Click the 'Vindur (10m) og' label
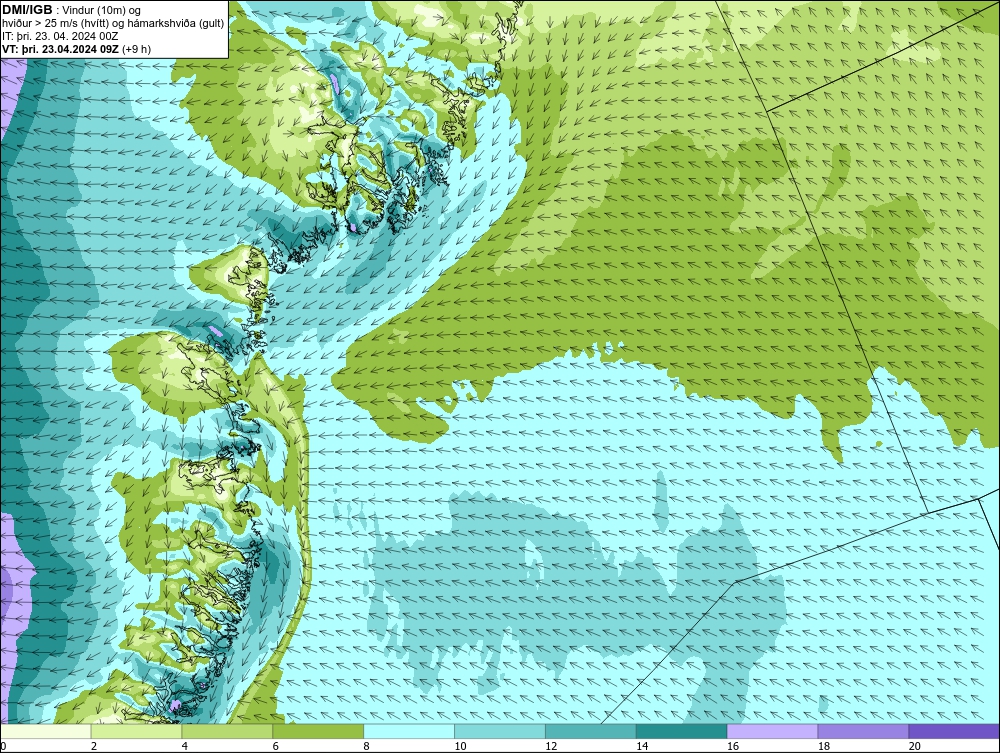The width and height of the screenshot is (1000, 753). point(102,10)
